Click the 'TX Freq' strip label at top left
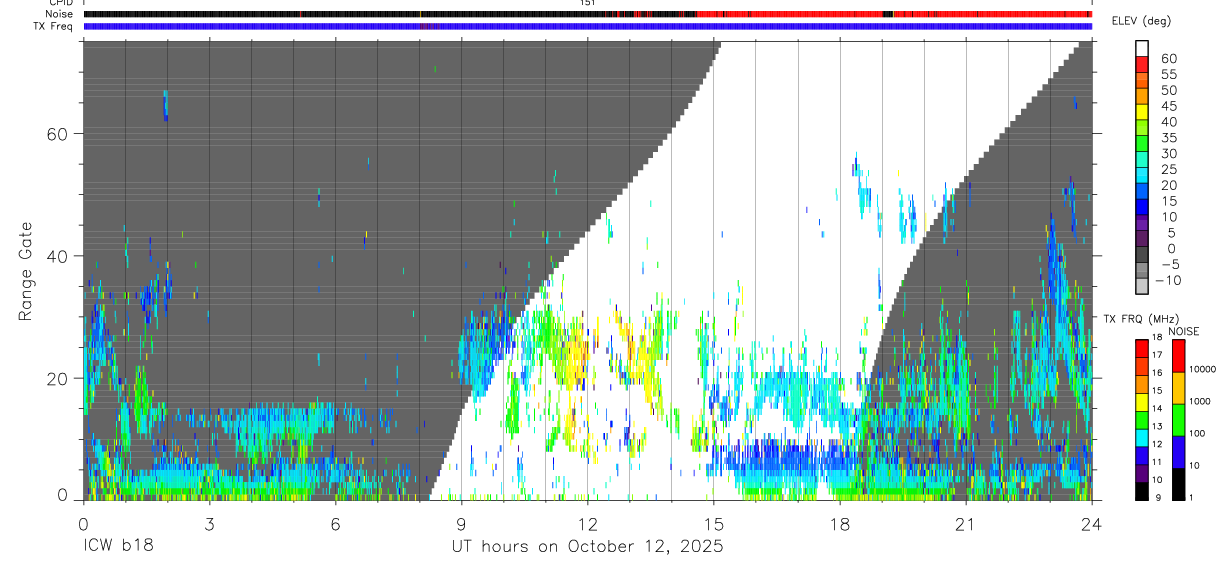Screen dimensions: 1228x567 (x=55, y=26)
